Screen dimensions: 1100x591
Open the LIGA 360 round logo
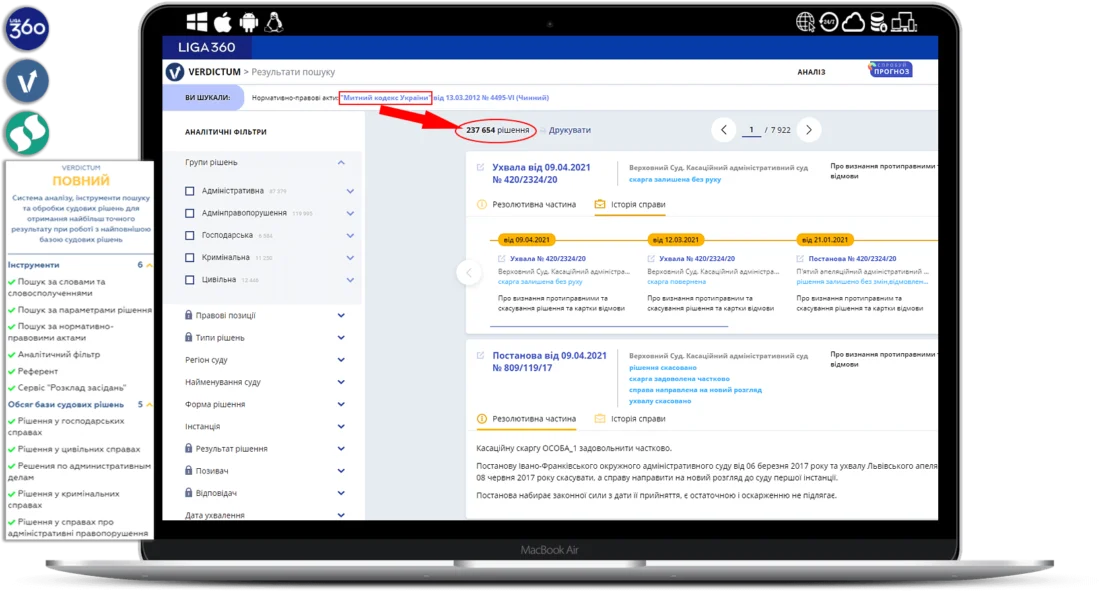click(x=27, y=29)
